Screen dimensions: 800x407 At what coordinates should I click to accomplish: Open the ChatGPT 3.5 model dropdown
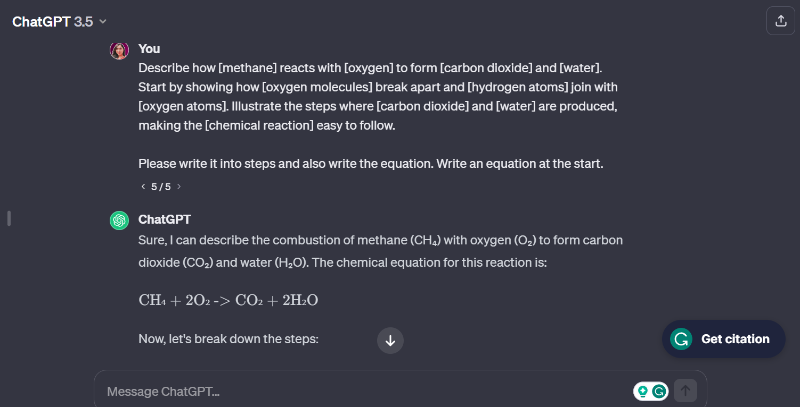tap(59, 21)
